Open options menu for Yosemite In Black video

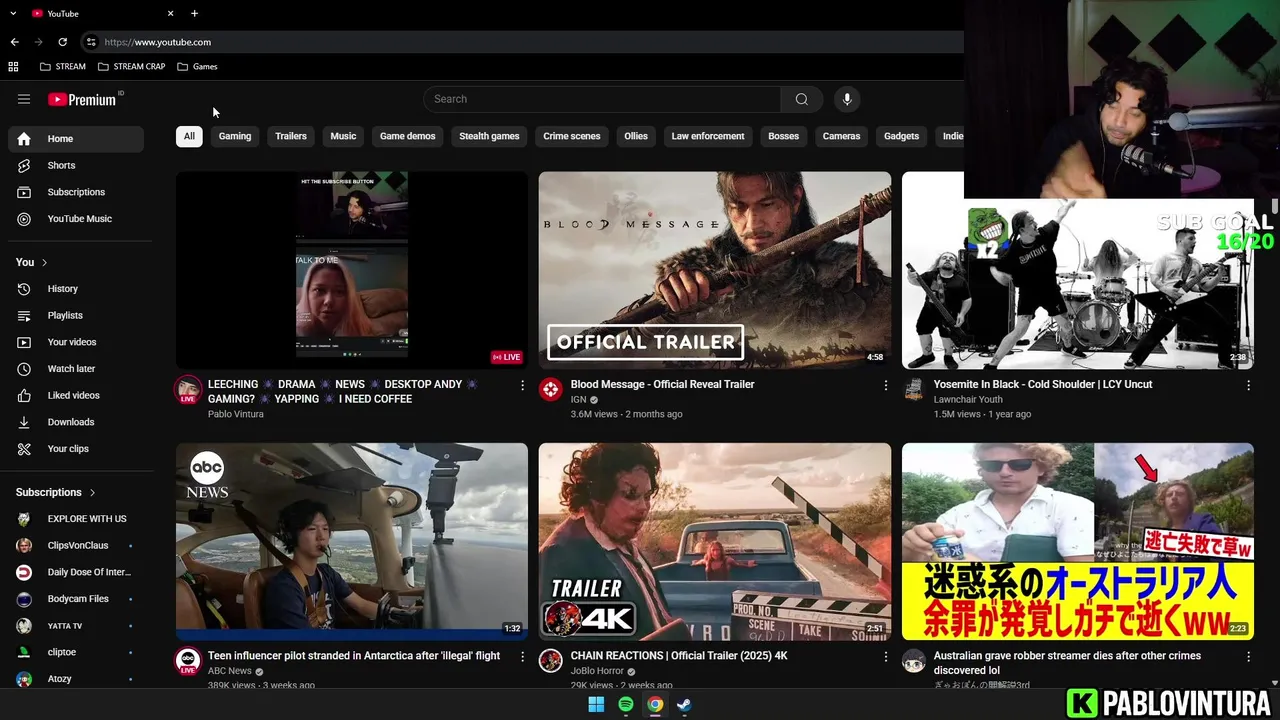(1248, 385)
